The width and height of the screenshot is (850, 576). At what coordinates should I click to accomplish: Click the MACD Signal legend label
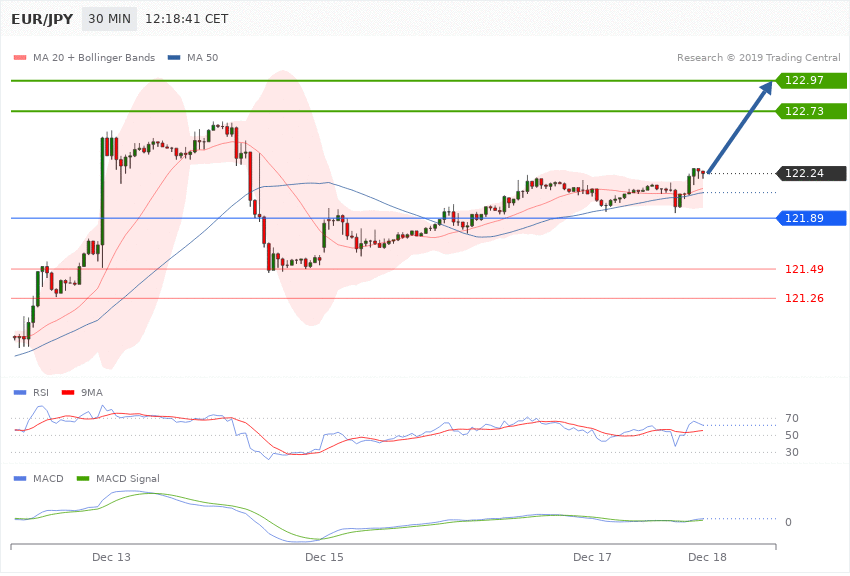(x=128, y=479)
